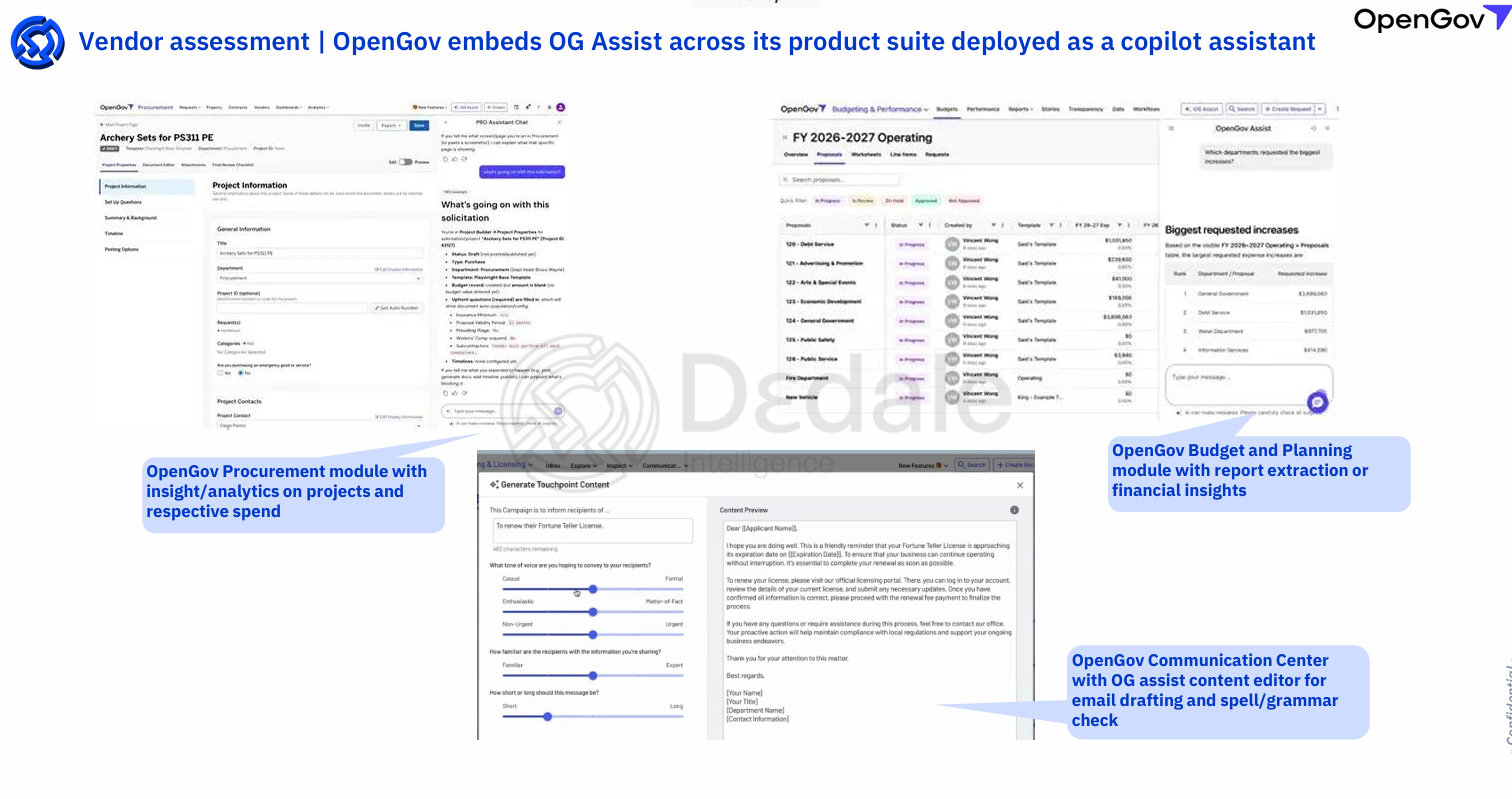Adjust the Familiar to Expert slider

(593, 676)
